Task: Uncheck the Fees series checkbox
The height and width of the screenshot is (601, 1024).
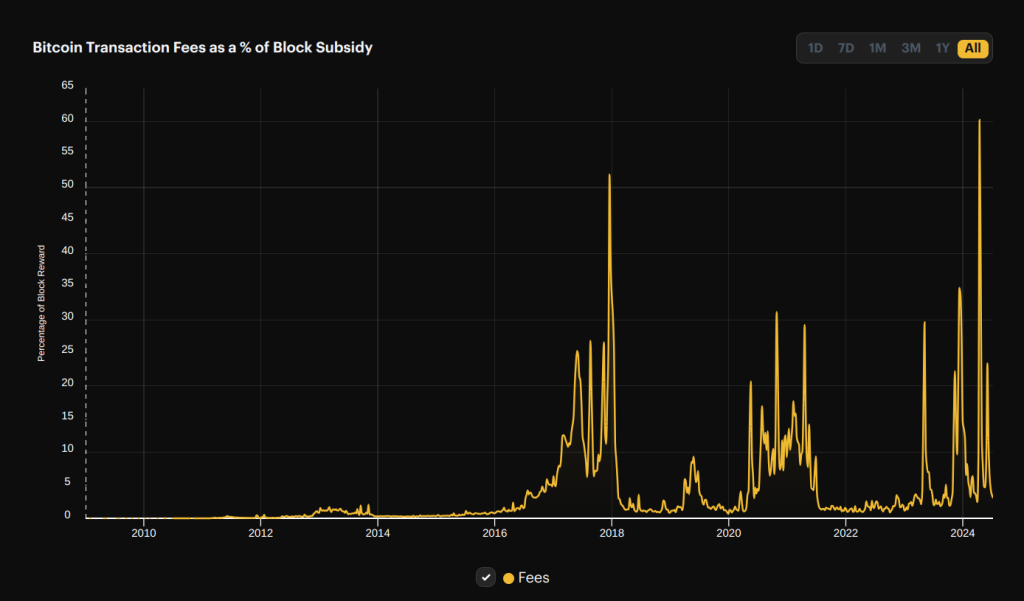Action: [x=485, y=577]
